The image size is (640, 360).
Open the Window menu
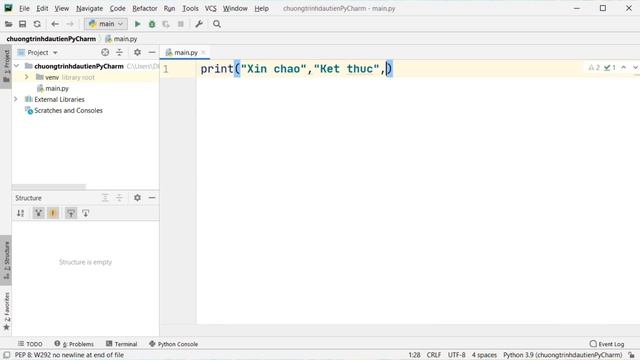click(235, 8)
